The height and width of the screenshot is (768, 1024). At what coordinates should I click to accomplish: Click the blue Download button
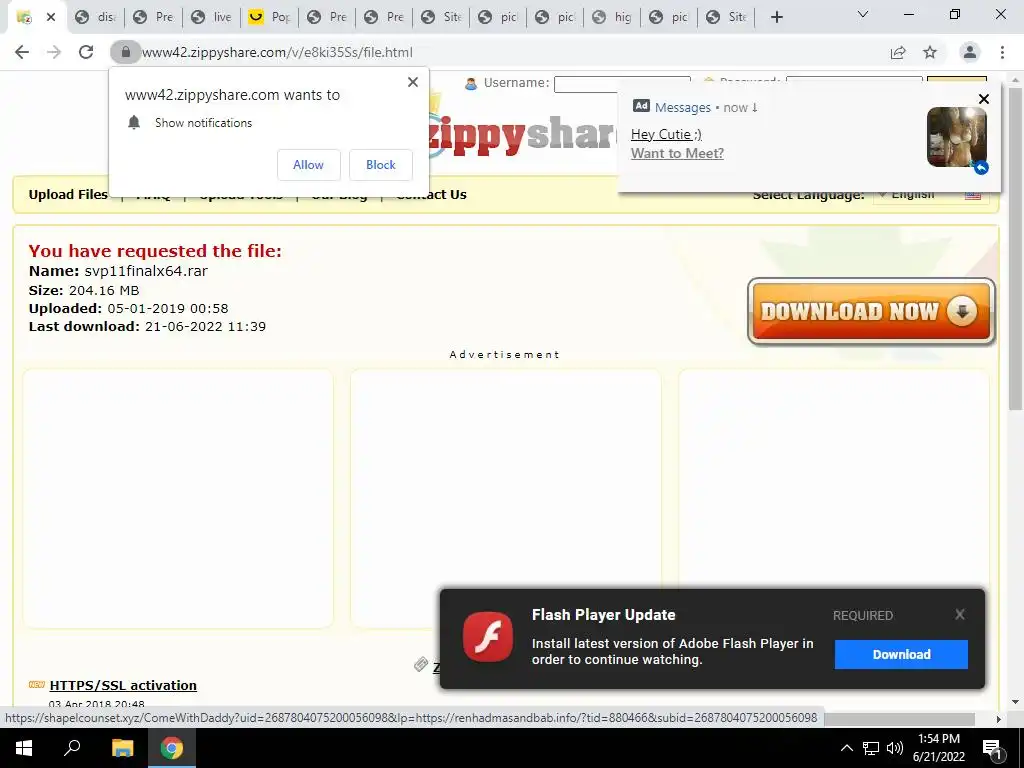point(901,654)
